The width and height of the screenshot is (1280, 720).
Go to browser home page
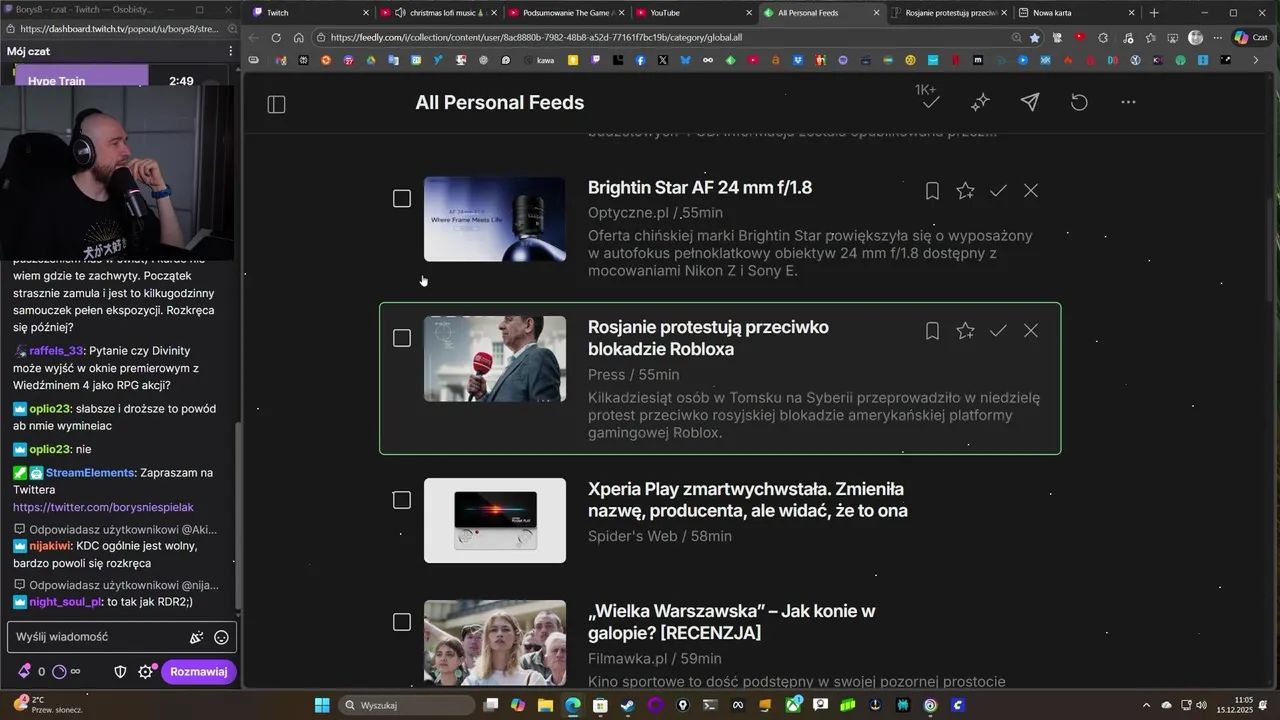(298, 38)
